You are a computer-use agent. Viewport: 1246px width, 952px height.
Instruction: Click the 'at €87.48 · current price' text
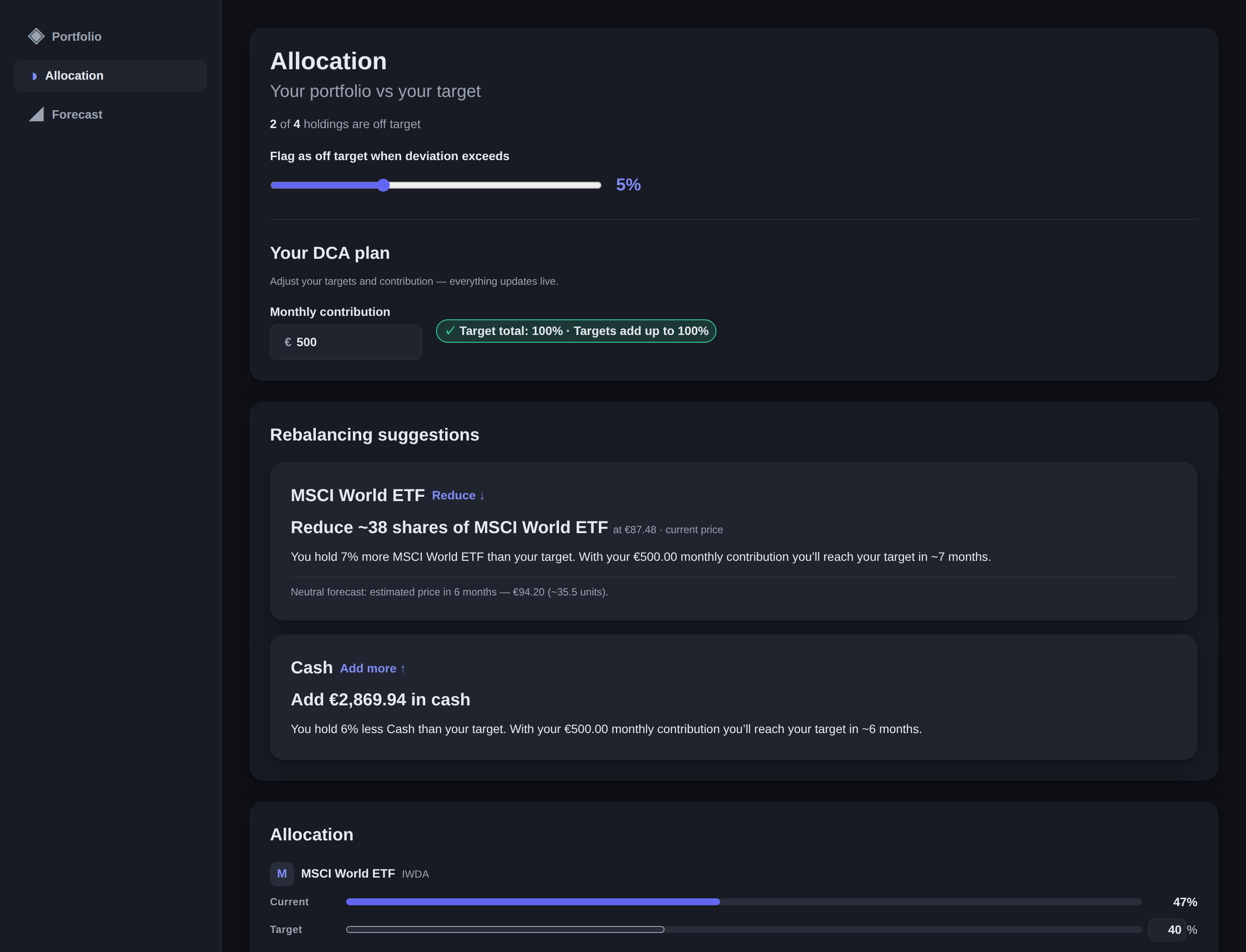point(668,530)
